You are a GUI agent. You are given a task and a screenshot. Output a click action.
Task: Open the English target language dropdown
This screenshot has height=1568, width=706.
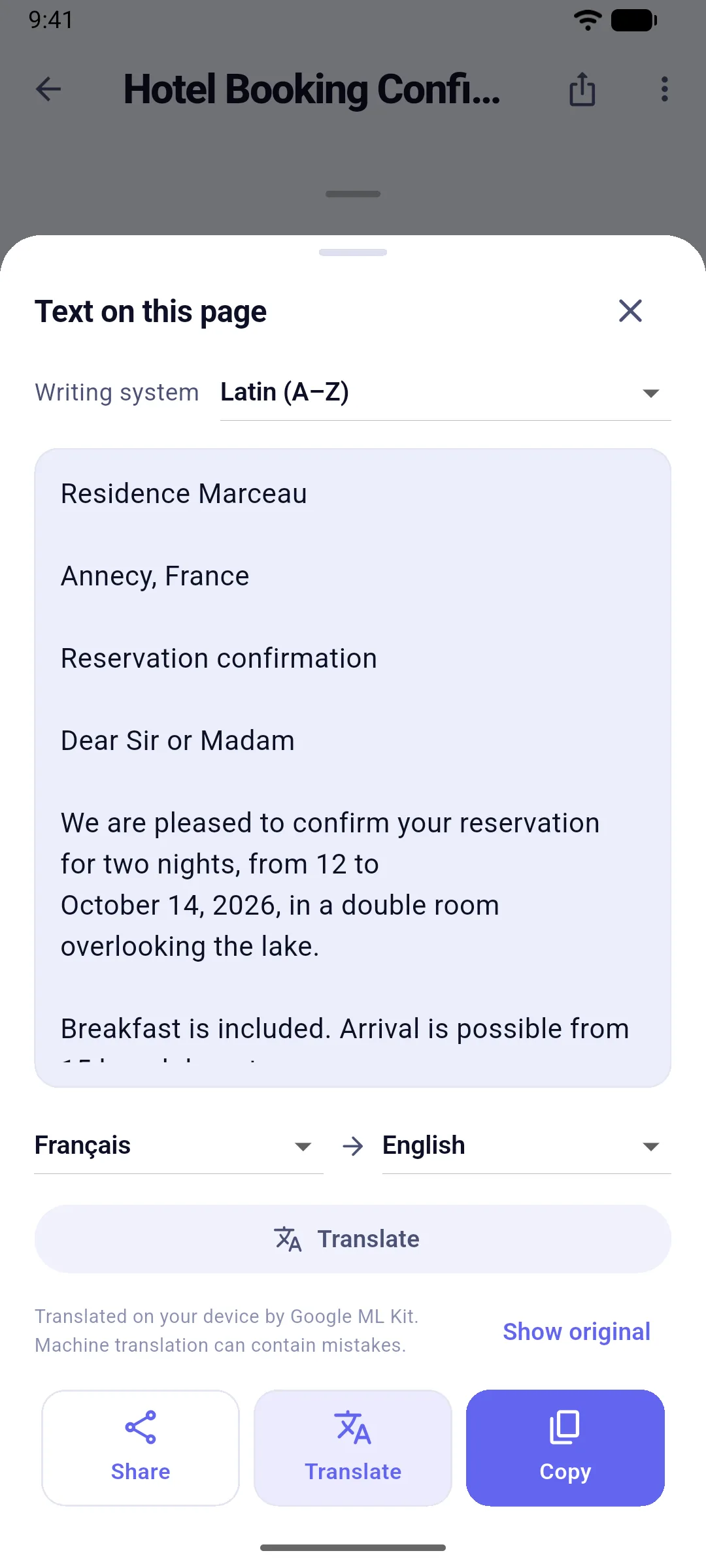tap(526, 1146)
